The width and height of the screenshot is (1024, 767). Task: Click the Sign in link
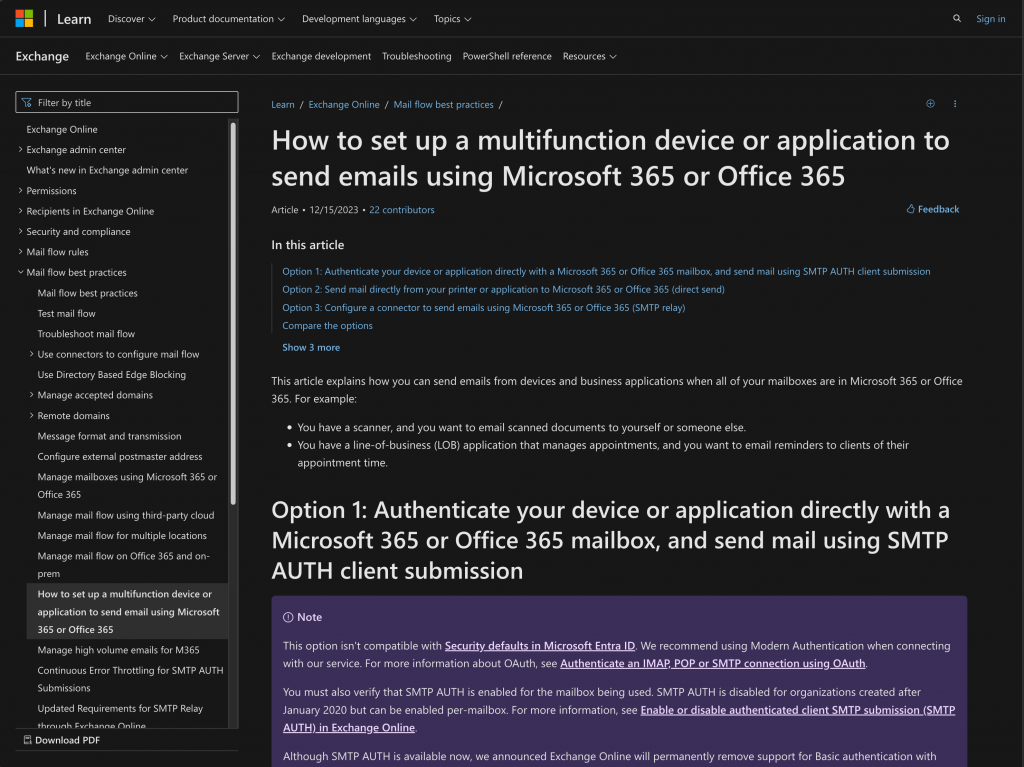point(990,19)
